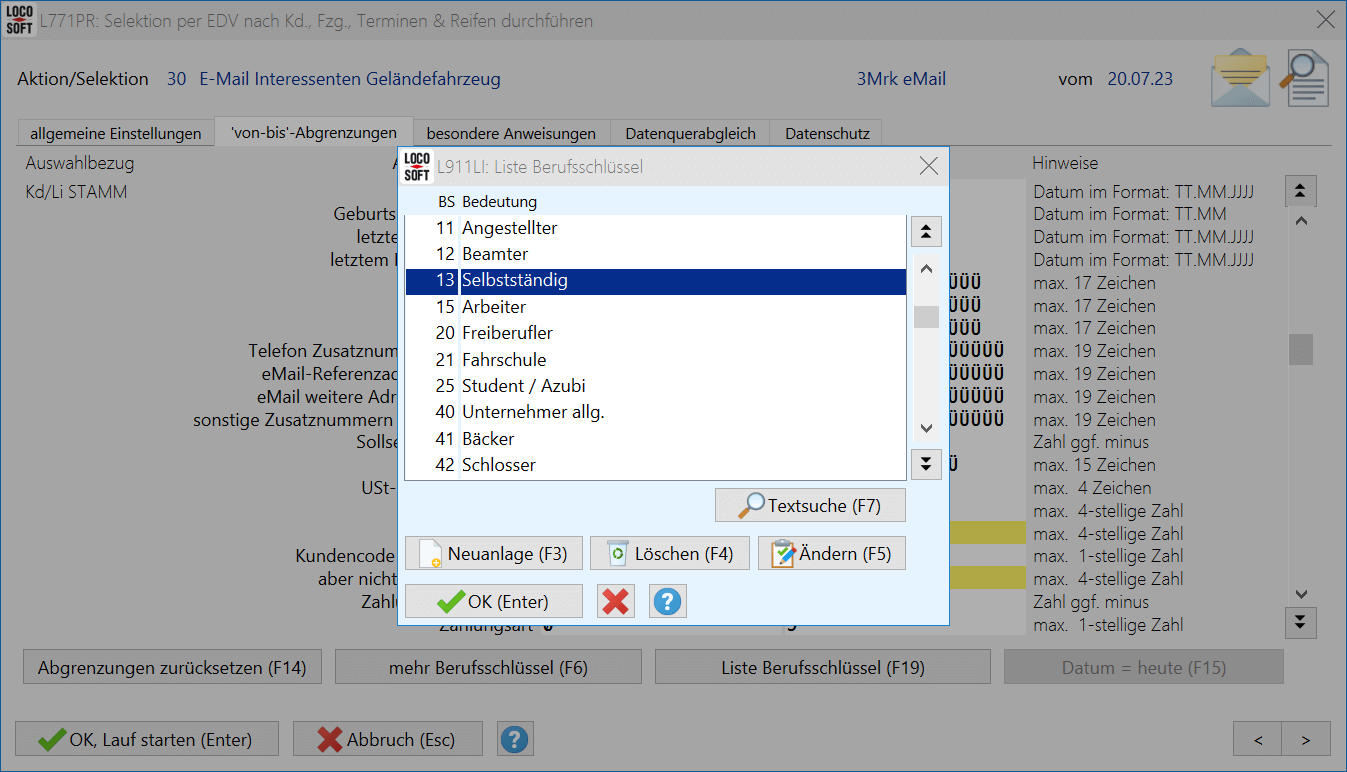The height and width of the screenshot is (772, 1347).
Task: Jump to list top with double-up arrow
Action: pyautogui.click(x=926, y=232)
